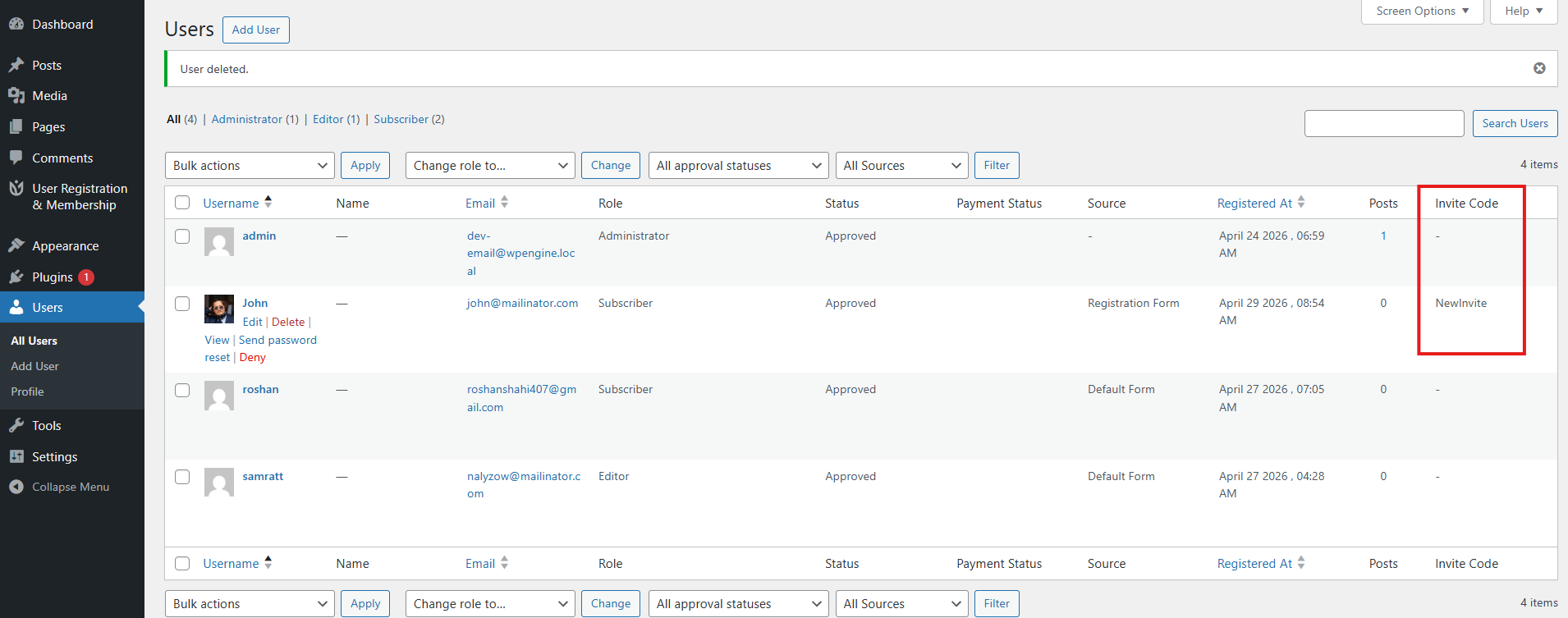The width and height of the screenshot is (1568, 618).
Task: Click John's avatar photo
Action: click(x=219, y=309)
